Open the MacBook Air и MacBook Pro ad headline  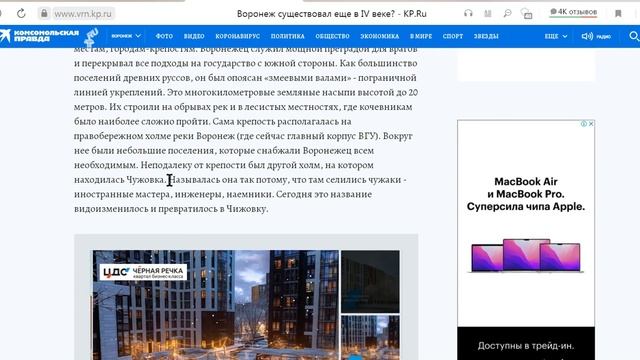526,194
